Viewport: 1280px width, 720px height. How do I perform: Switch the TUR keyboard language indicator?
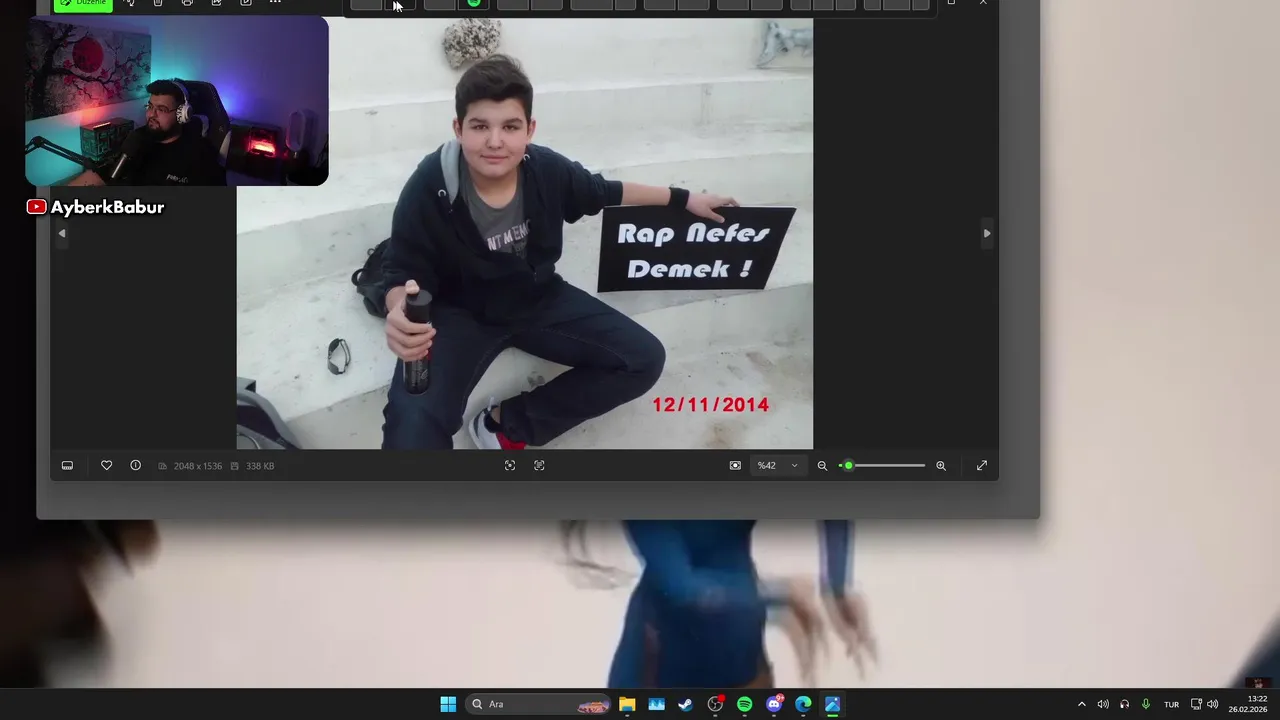1171,704
